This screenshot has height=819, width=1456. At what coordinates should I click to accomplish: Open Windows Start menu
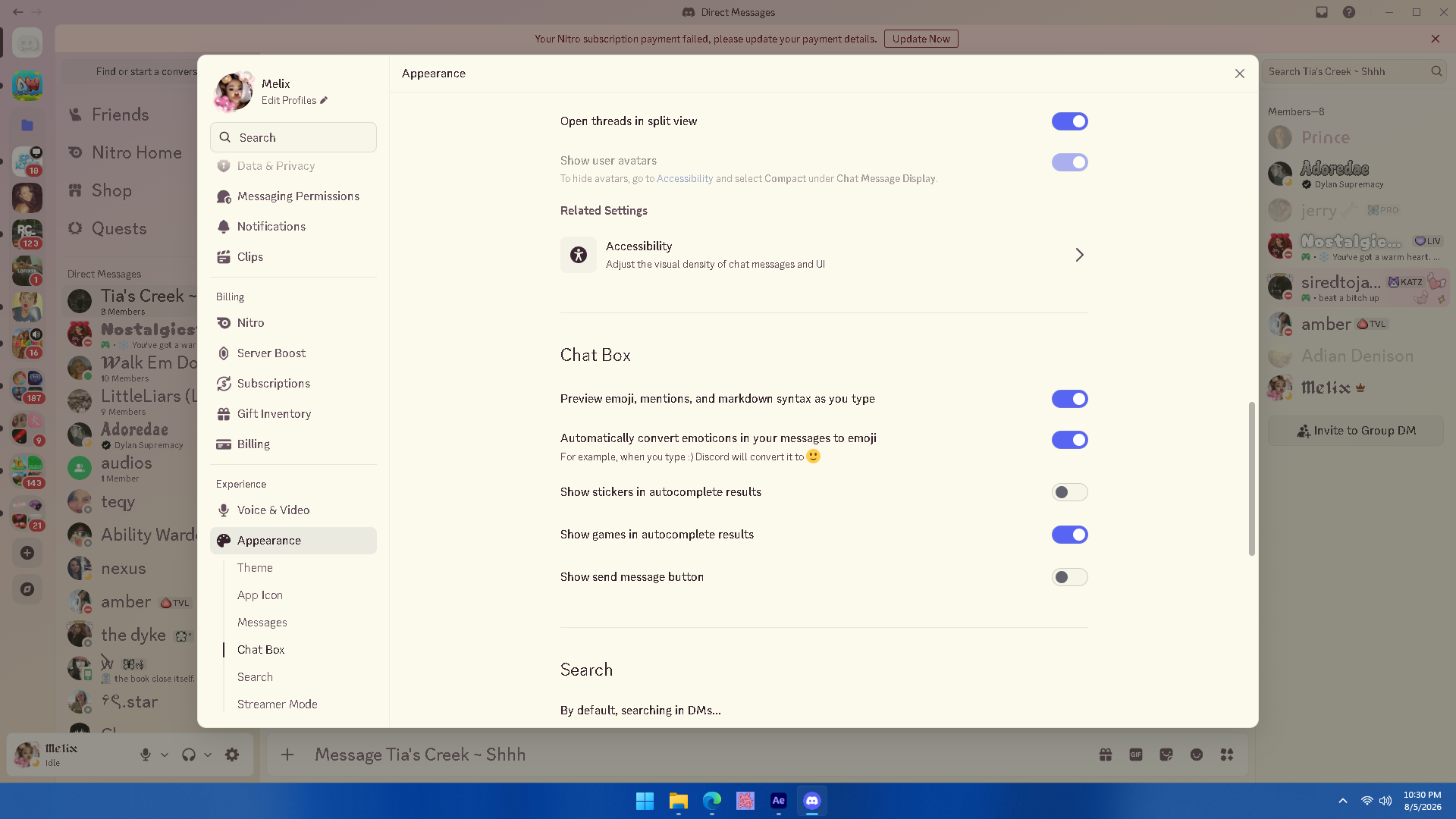(645, 801)
